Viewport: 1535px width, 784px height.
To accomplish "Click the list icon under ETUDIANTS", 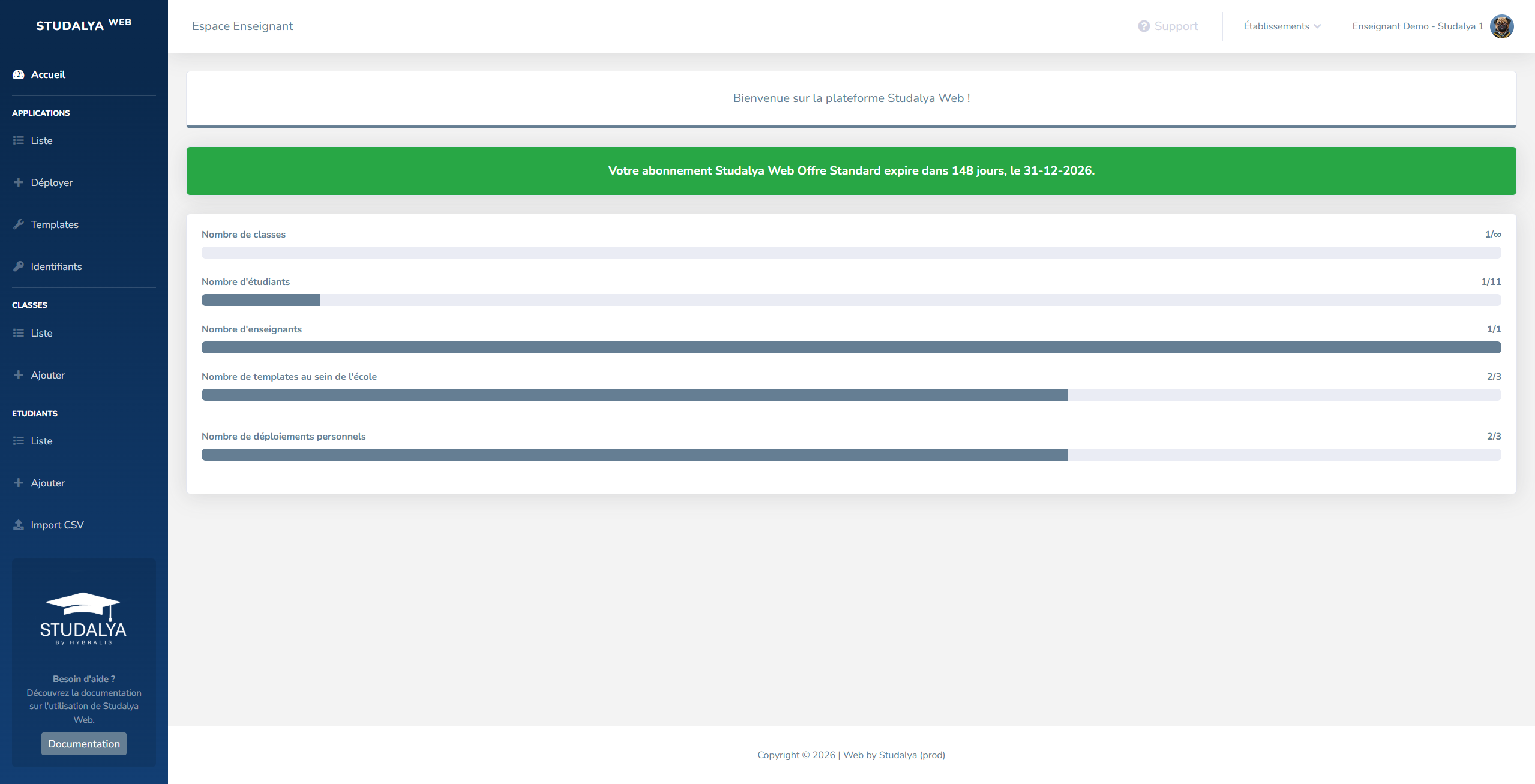I will tap(19, 441).
